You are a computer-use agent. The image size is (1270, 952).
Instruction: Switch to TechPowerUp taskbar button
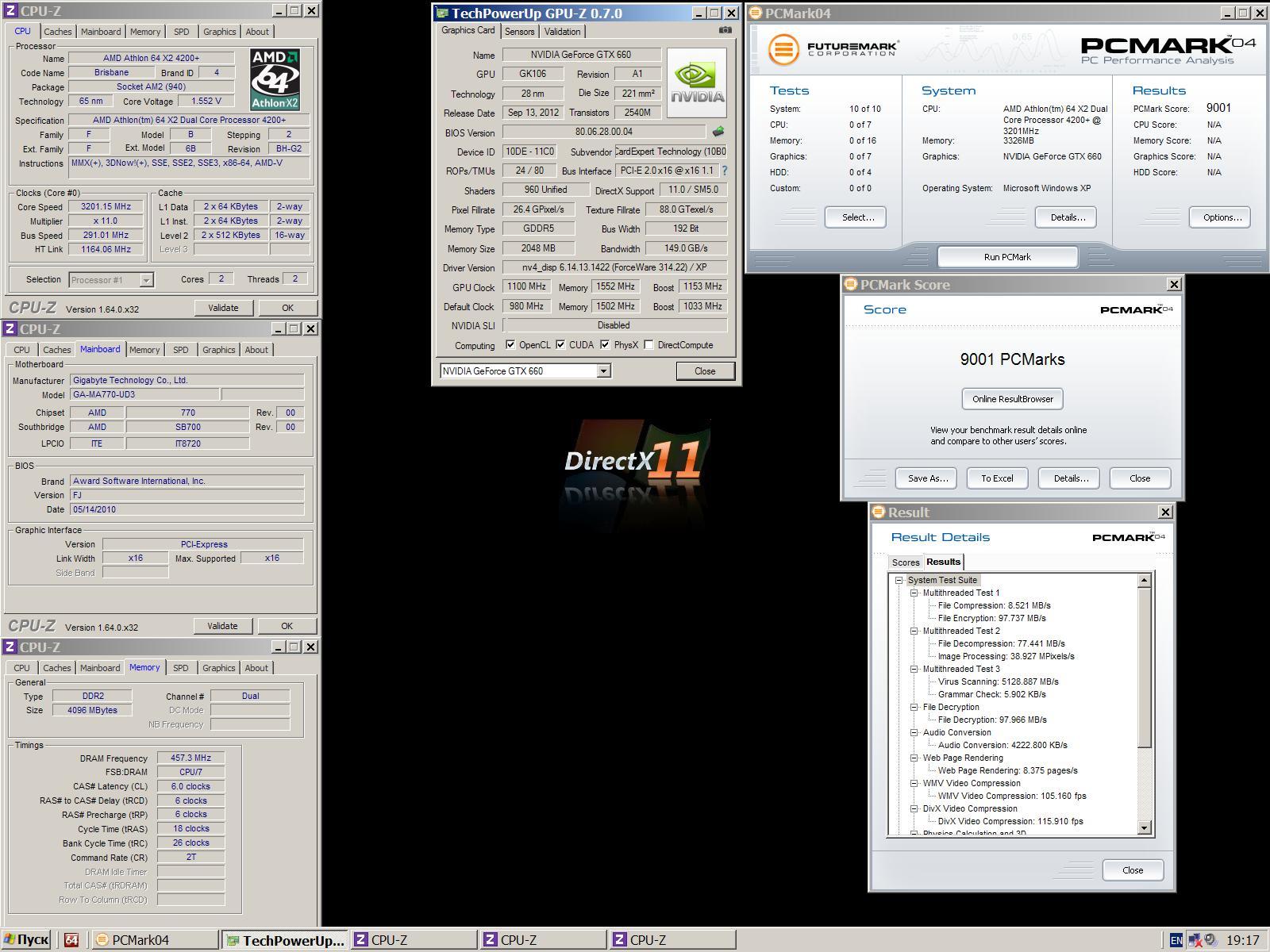(x=285, y=940)
